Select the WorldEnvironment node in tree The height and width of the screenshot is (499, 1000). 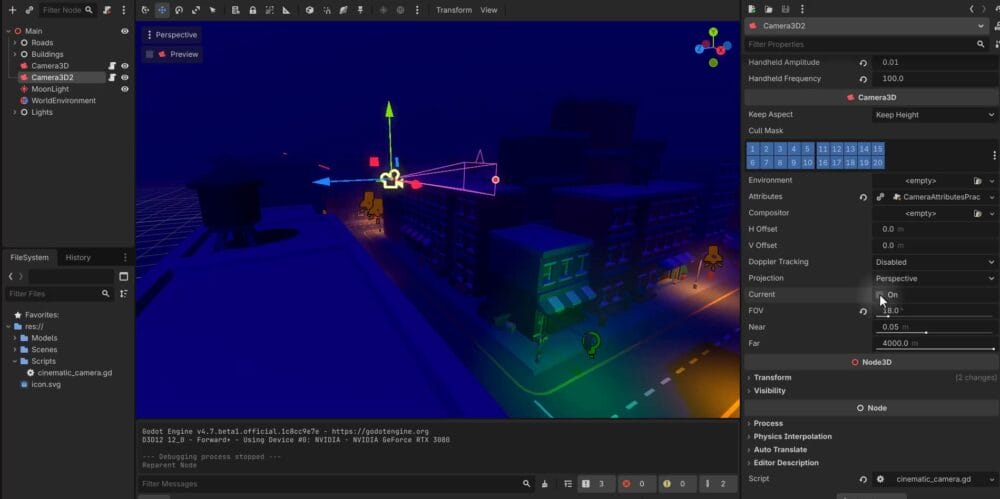pyautogui.click(x=64, y=101)
